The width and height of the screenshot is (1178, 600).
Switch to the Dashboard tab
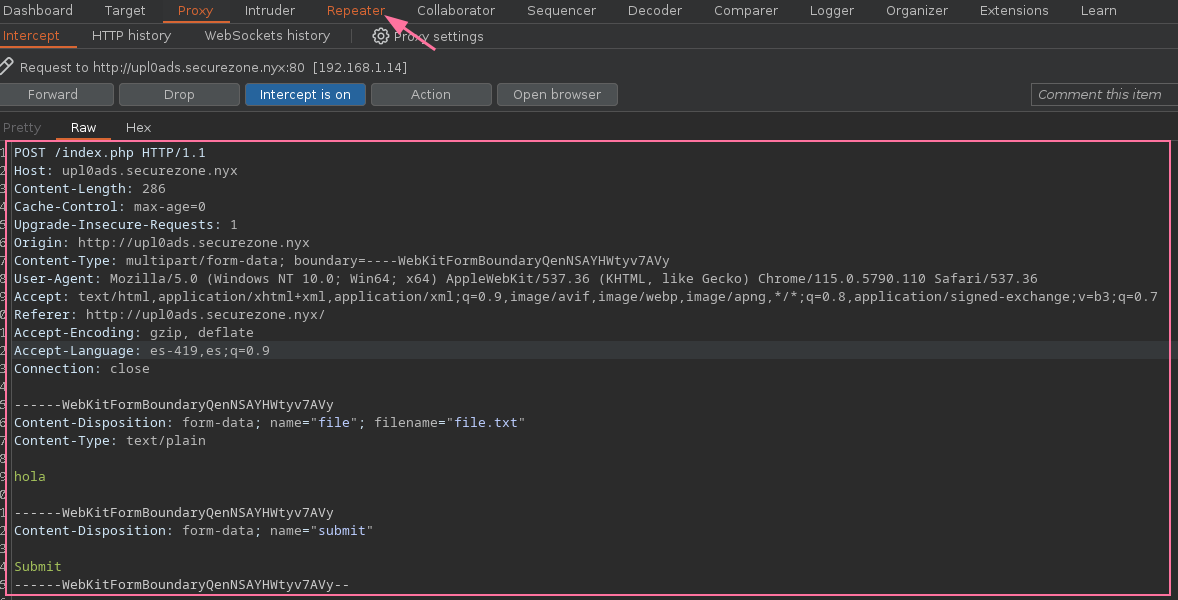(x=38, y=11)
